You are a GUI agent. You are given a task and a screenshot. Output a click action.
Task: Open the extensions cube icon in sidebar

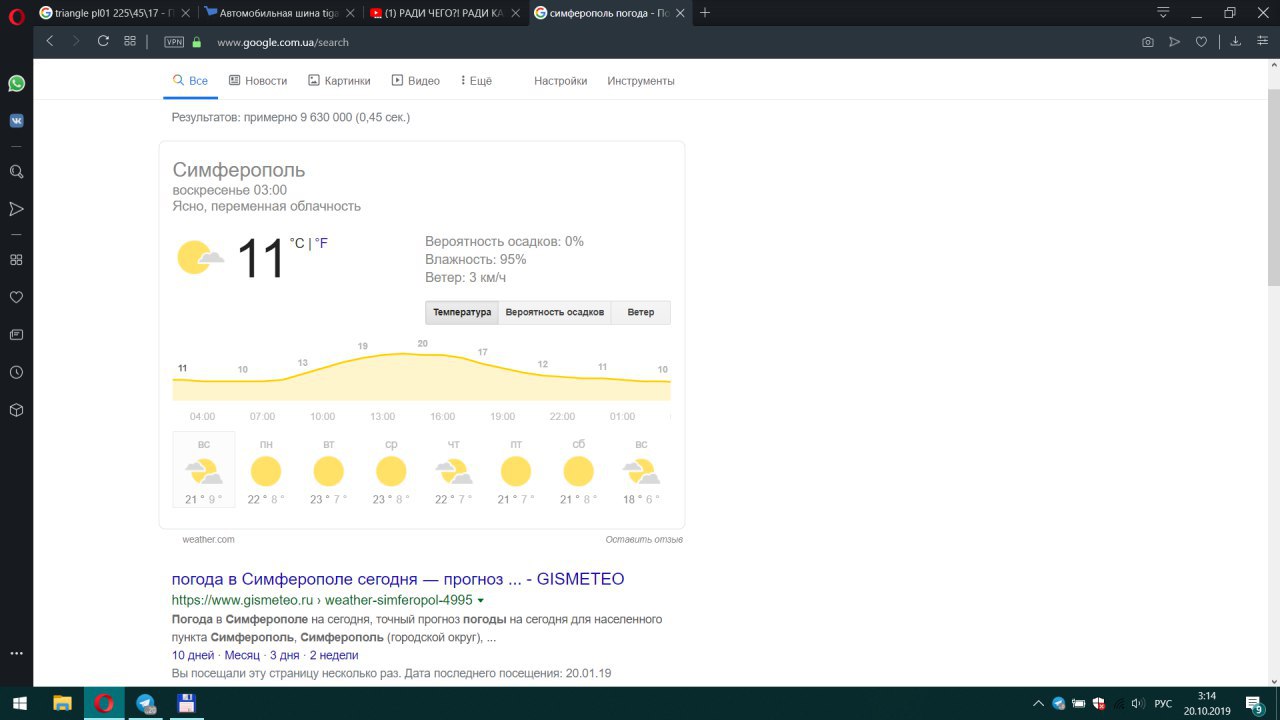point(16,410)
